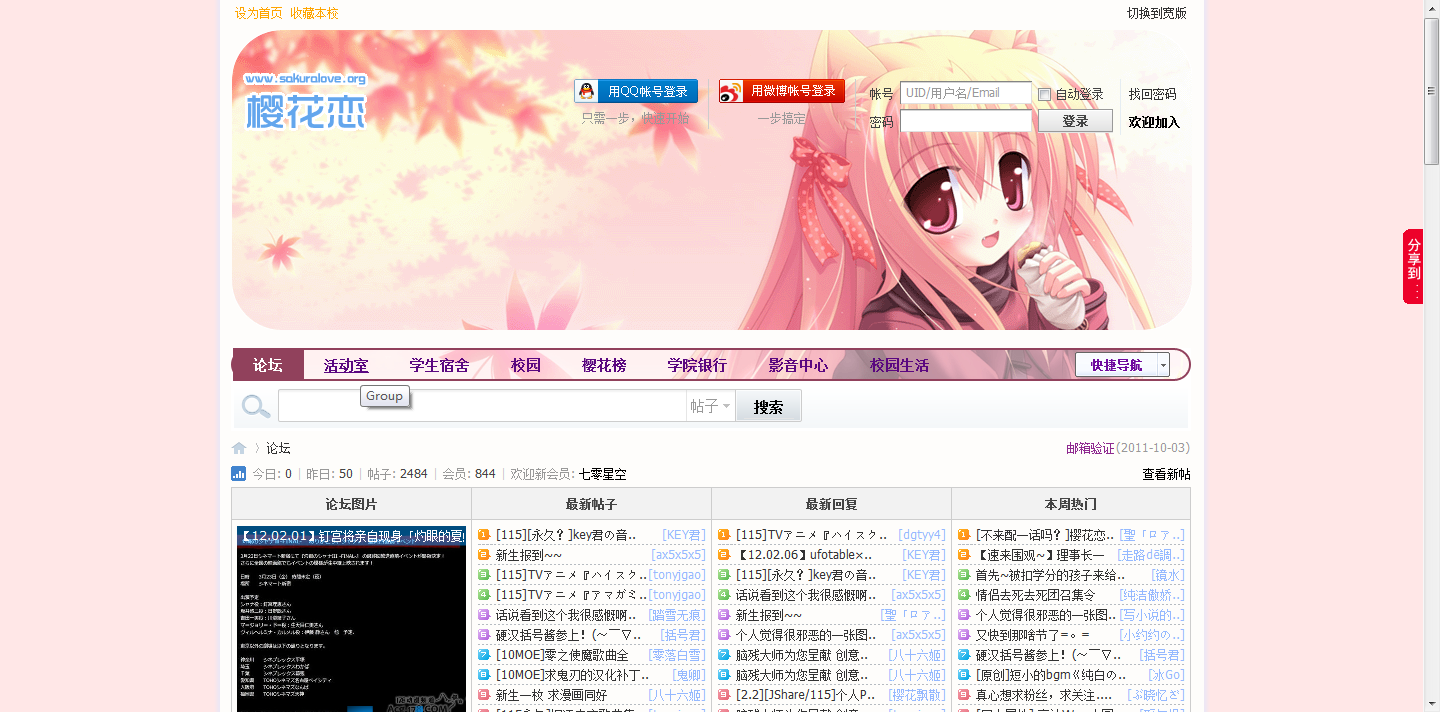
Task: Expand the 快捷导航 dropdown arrow
Action: pos(1163,365)
